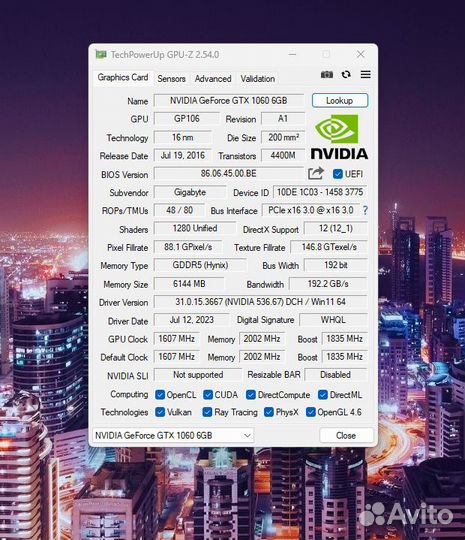Toggle the OpenCL checkbox
This screenshot has width=465, height=540.
(x=160, y=395)
